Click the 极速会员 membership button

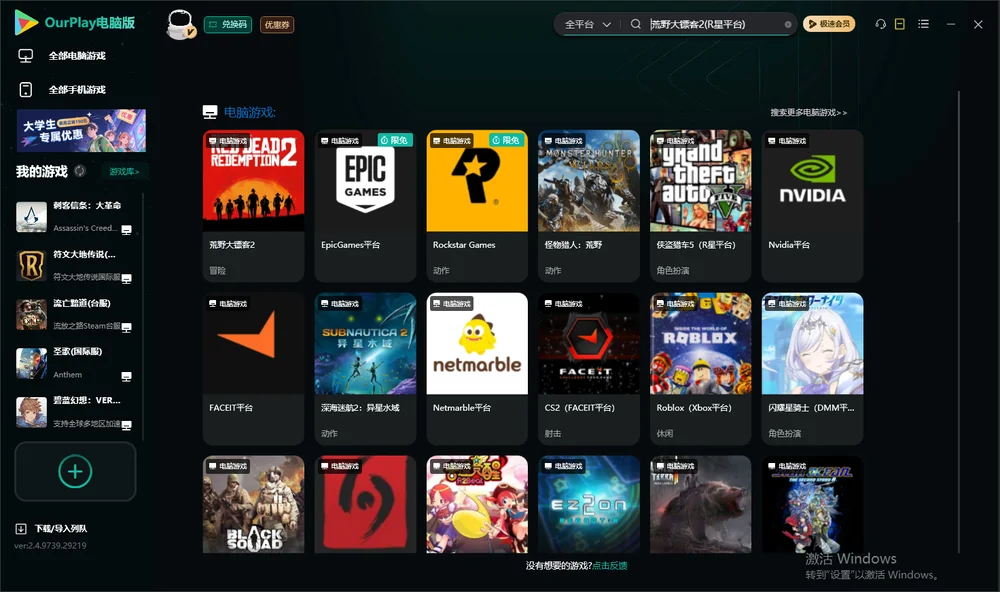pos(829,24)
